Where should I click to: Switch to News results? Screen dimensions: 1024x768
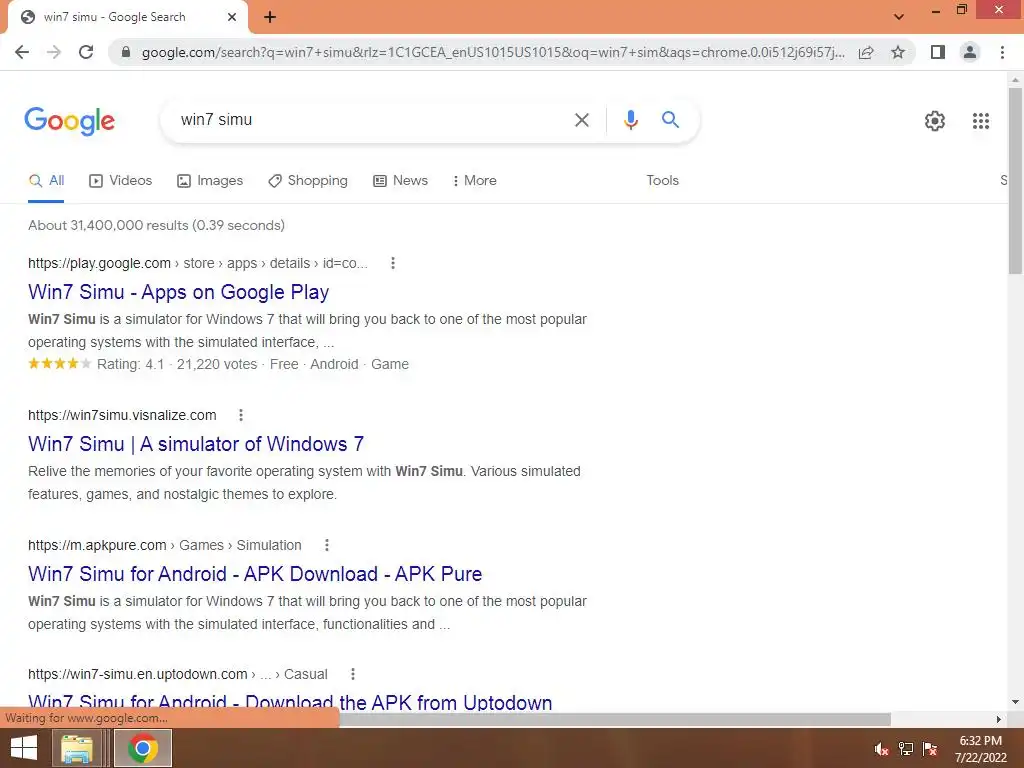click(400, 181)
